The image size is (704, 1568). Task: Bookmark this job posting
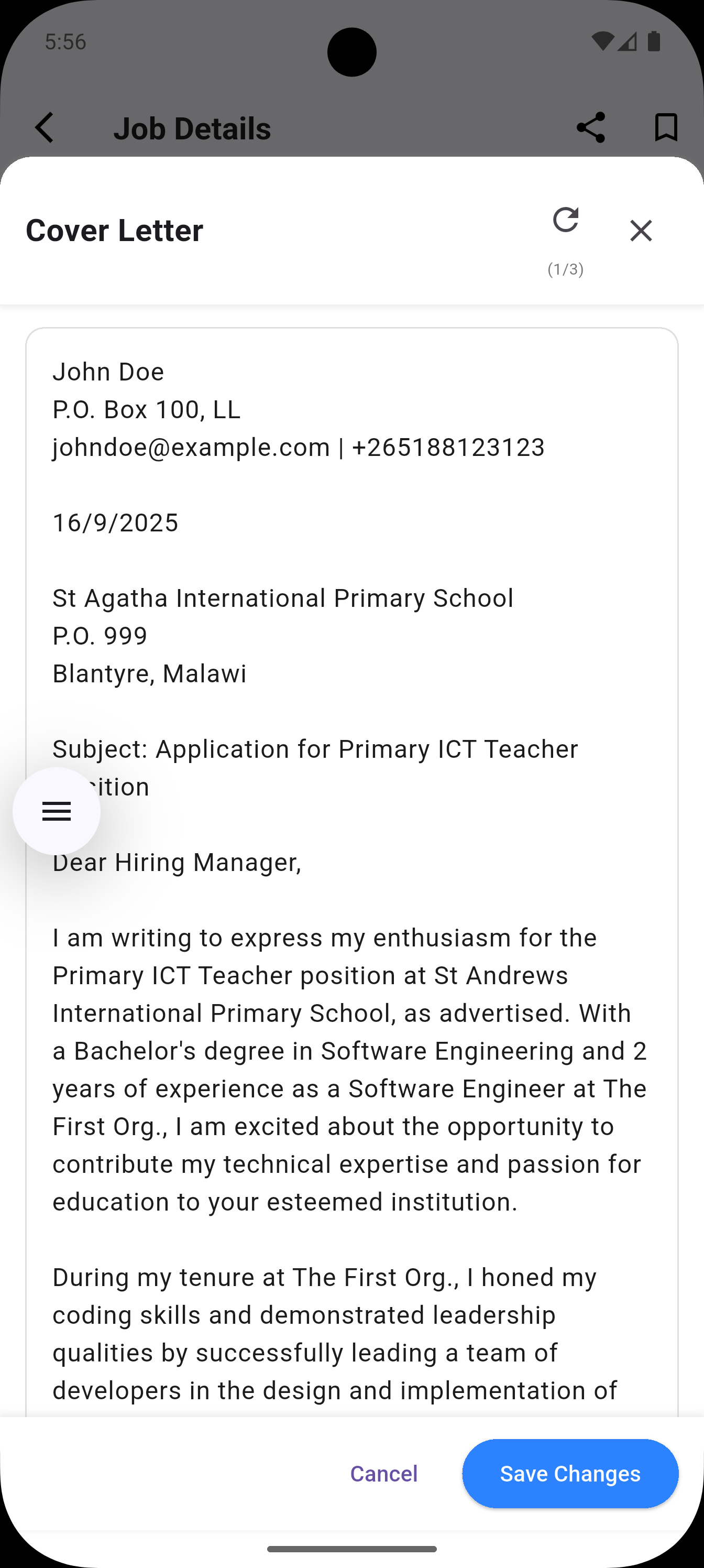tap(666, 127)
